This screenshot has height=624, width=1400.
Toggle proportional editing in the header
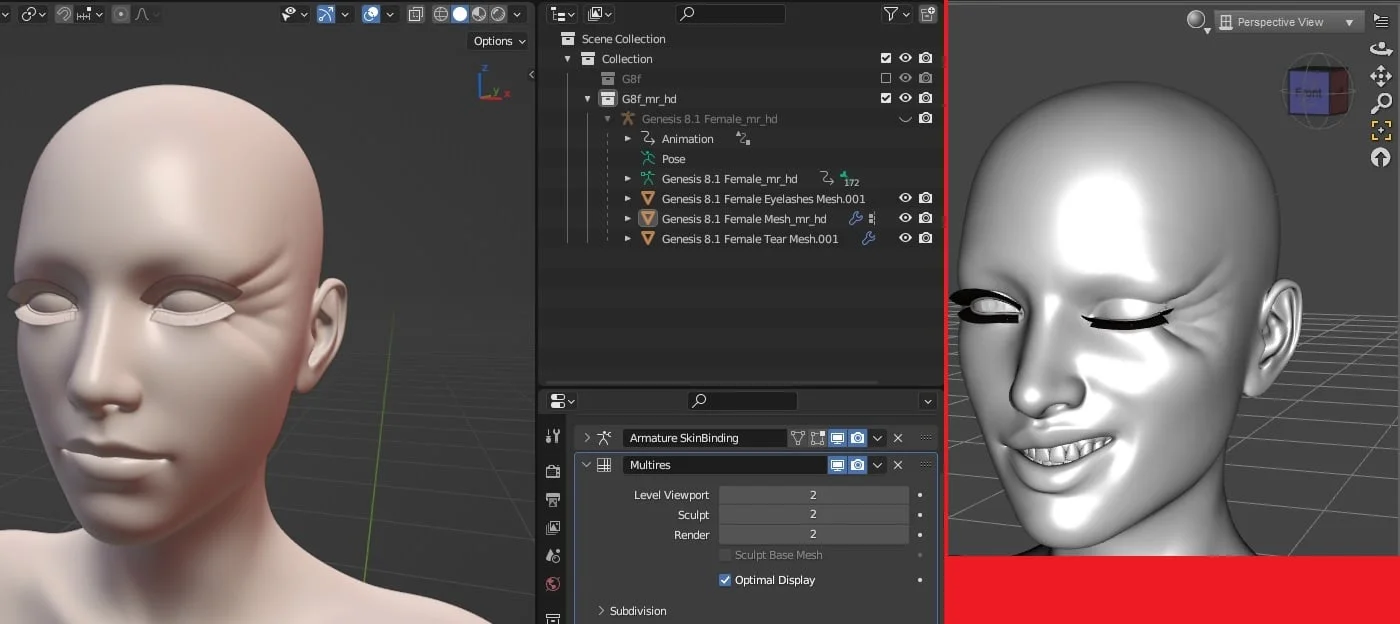click(119, 14)
